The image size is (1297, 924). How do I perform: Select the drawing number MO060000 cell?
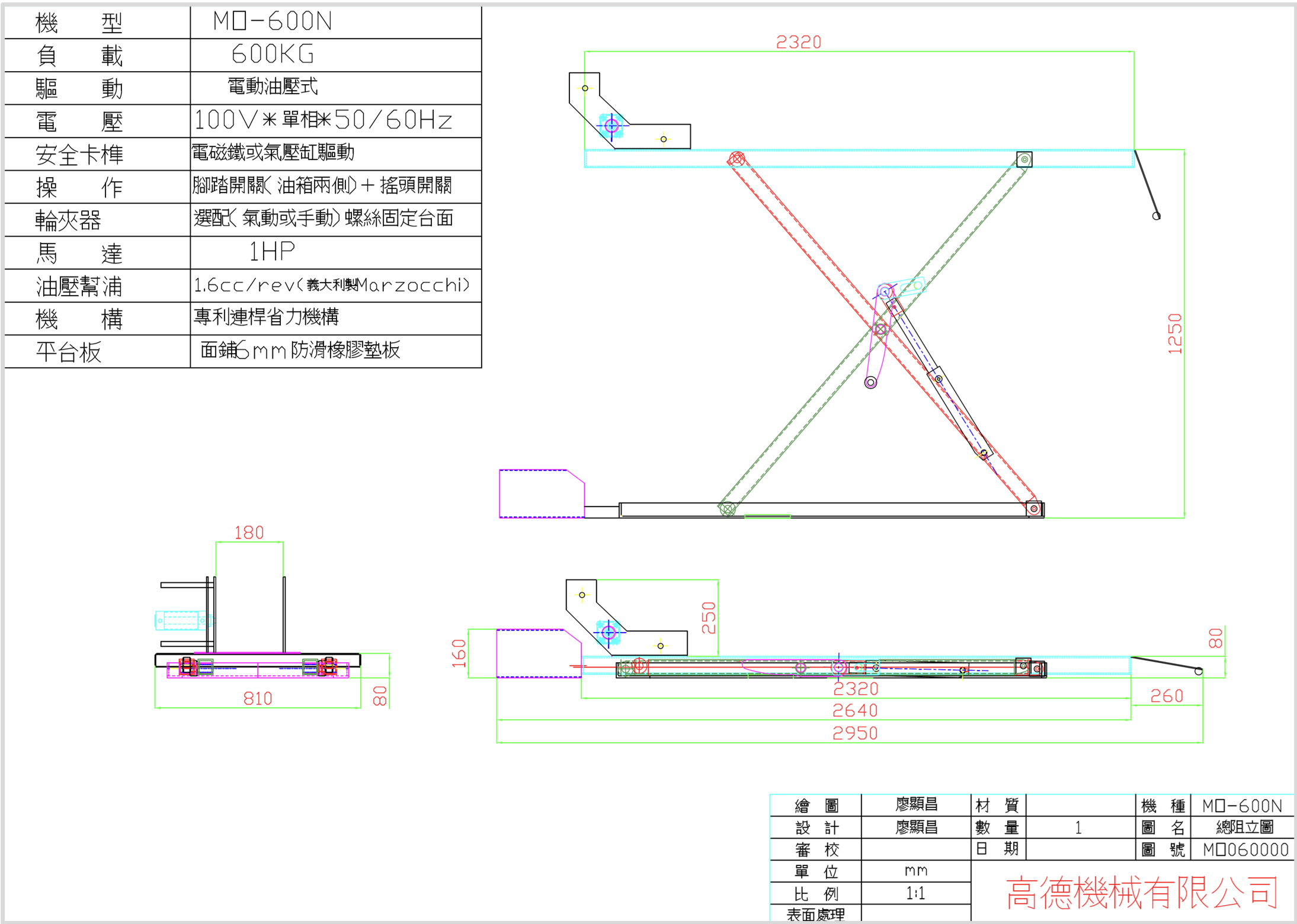point(1242,849)
